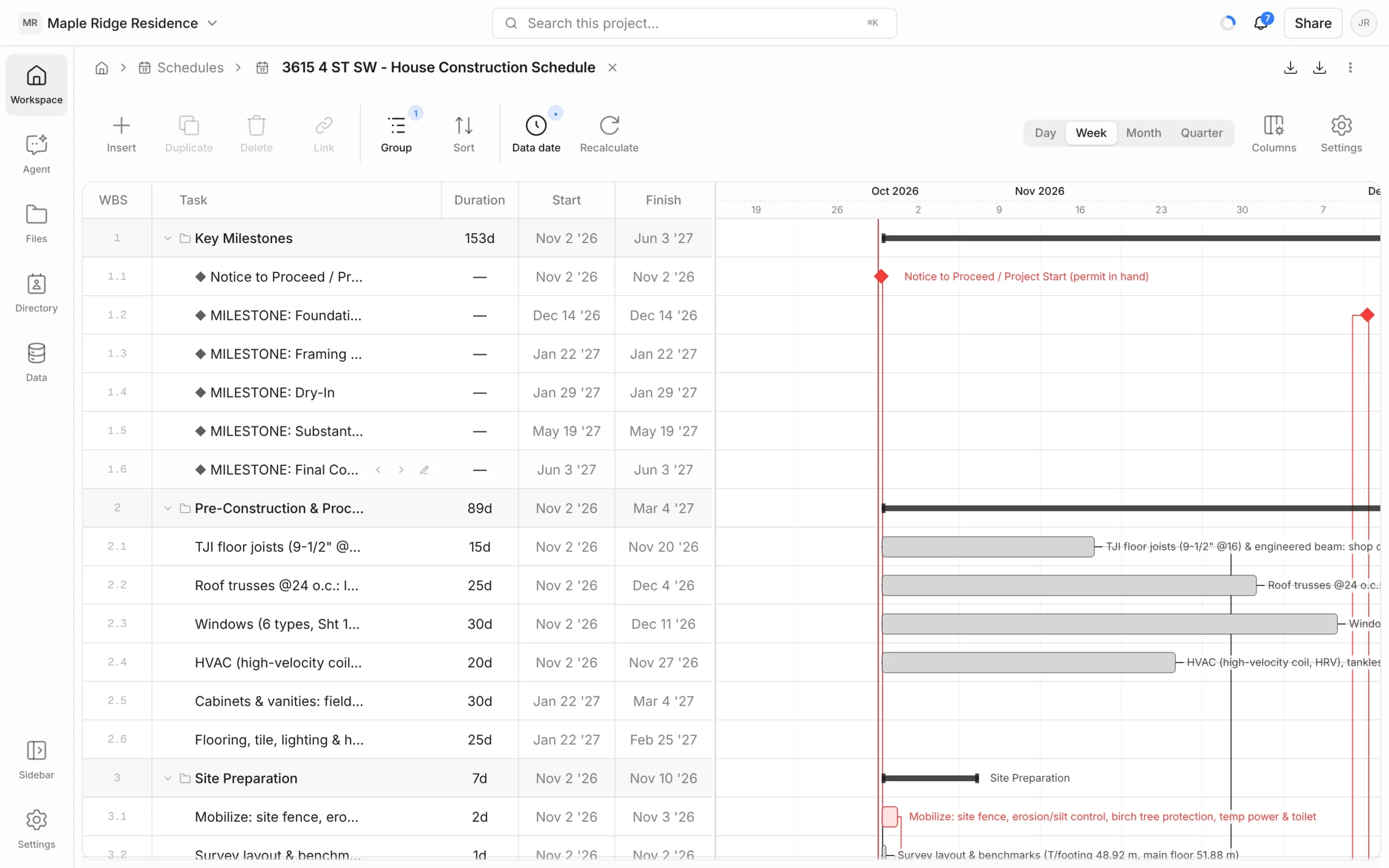Collapse the Pre-Construction & Proc... group
Viewport: 1389px width, 868px height.
[168, 508]
